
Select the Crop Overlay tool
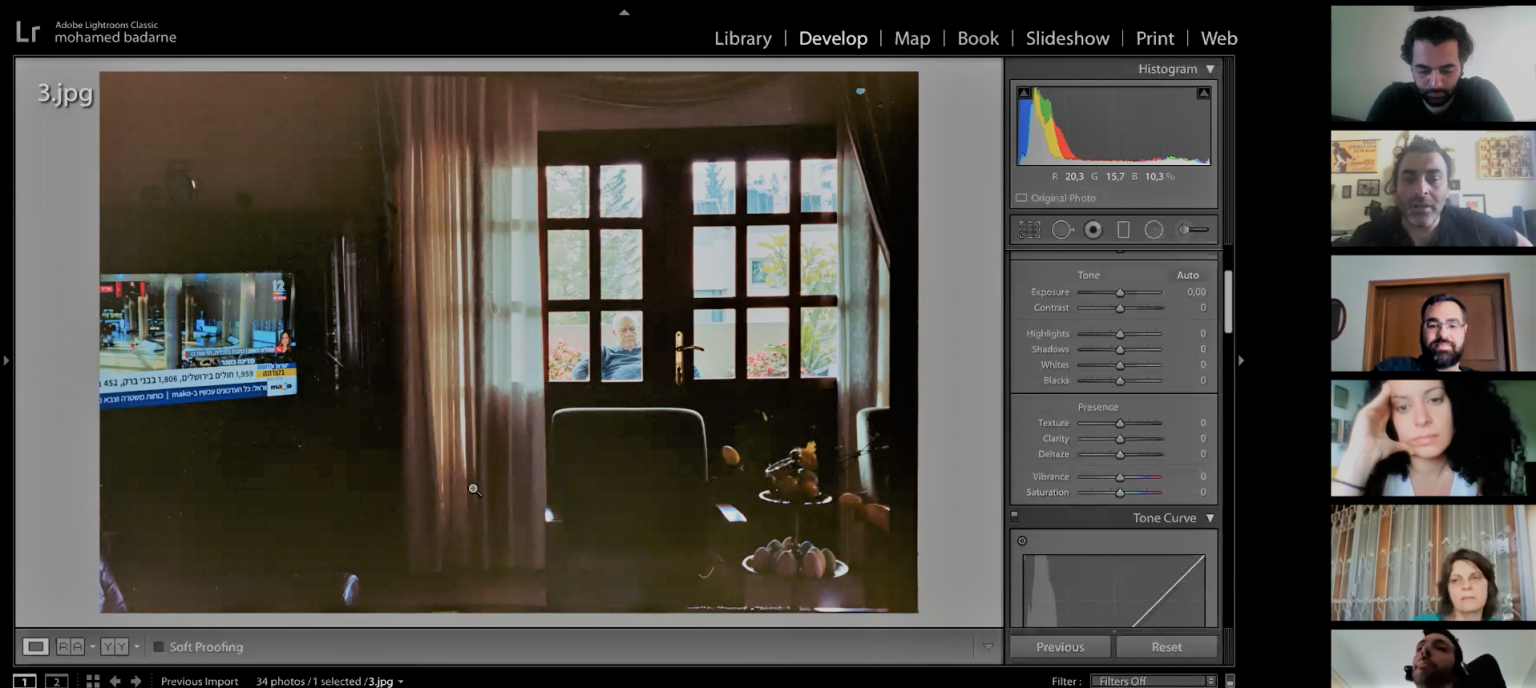coord(1029,230)
